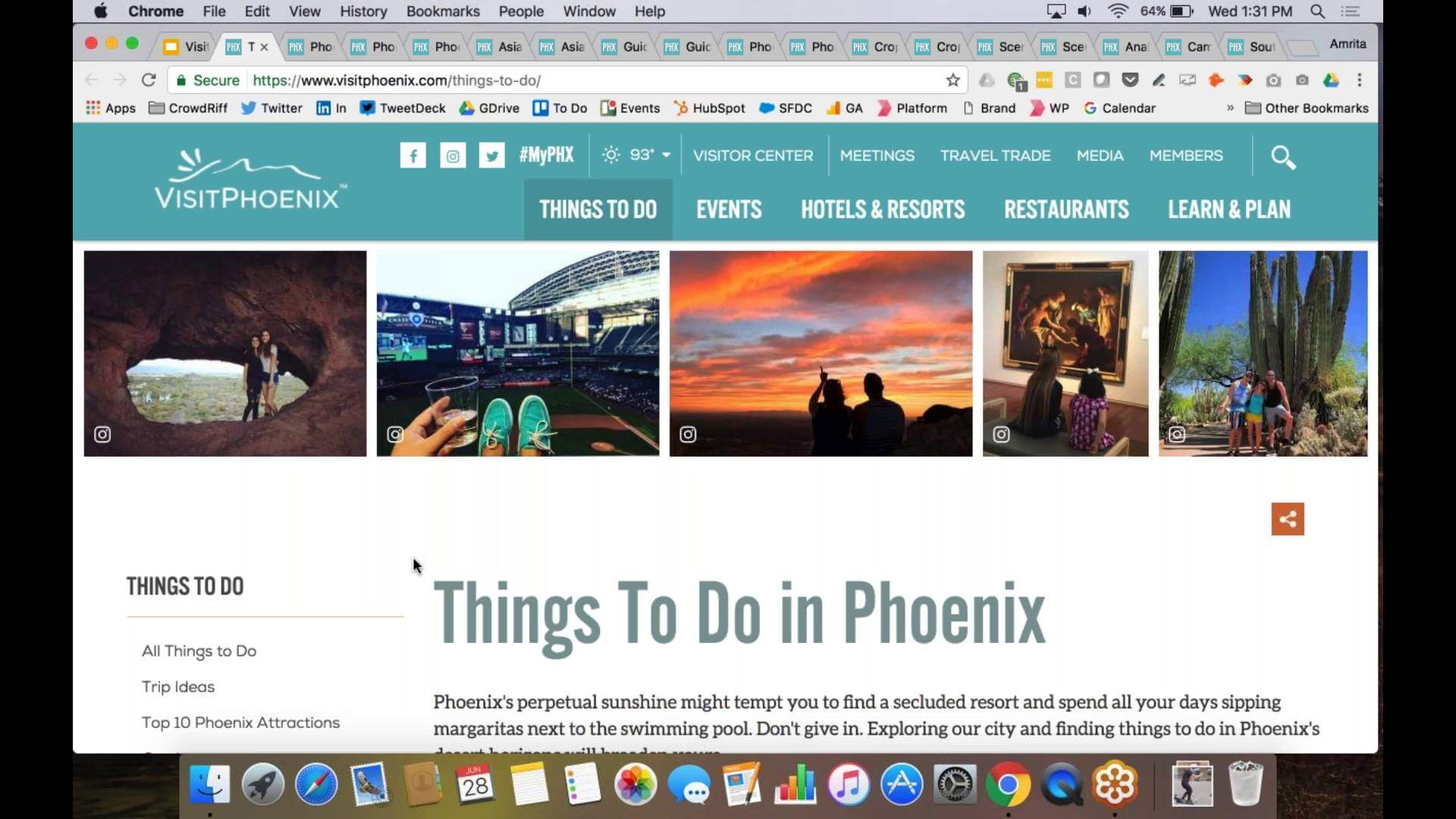Click the browser extensions dropdown arrow
The image size is (1456, 819).
click(1229, 108)
